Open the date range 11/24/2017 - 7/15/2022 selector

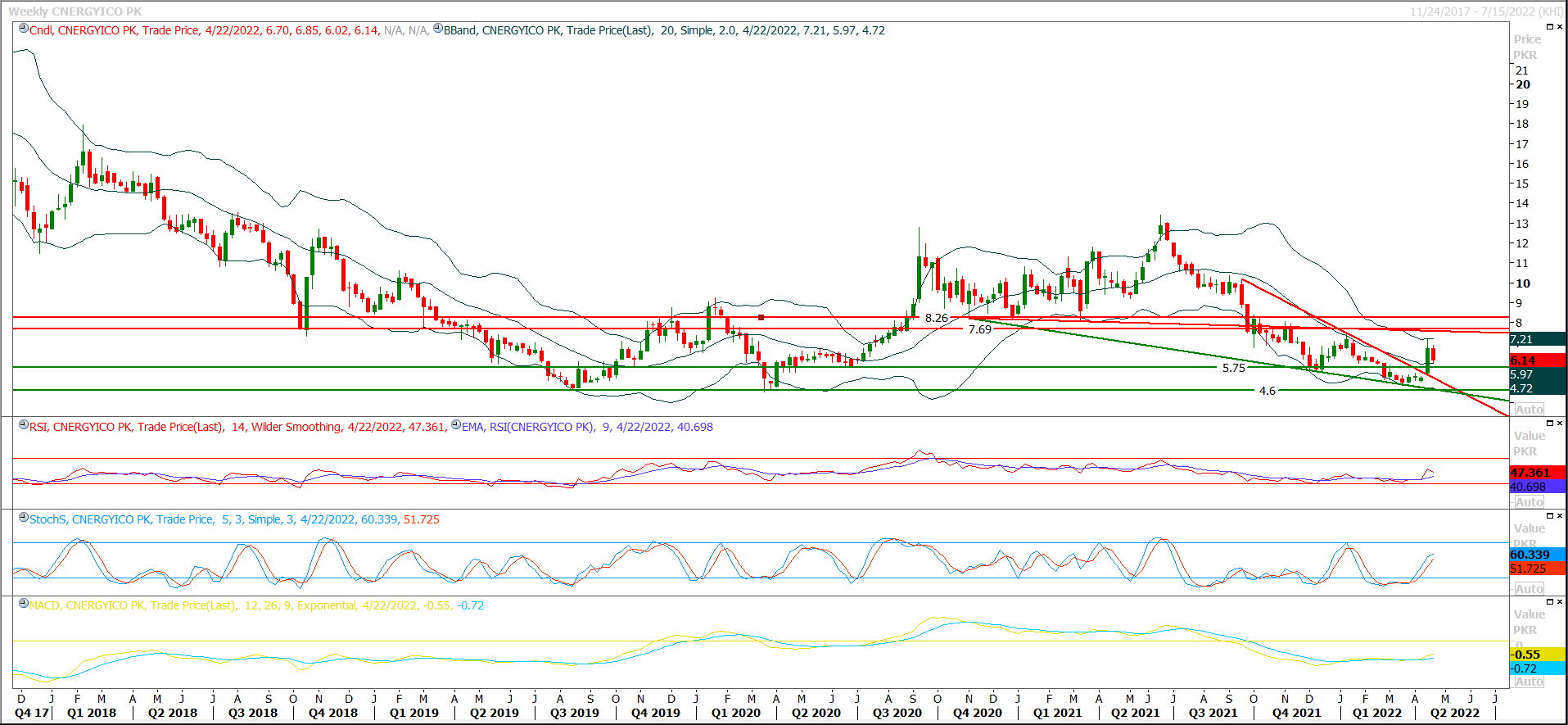pyautogui.click(x=1486, y=11)
